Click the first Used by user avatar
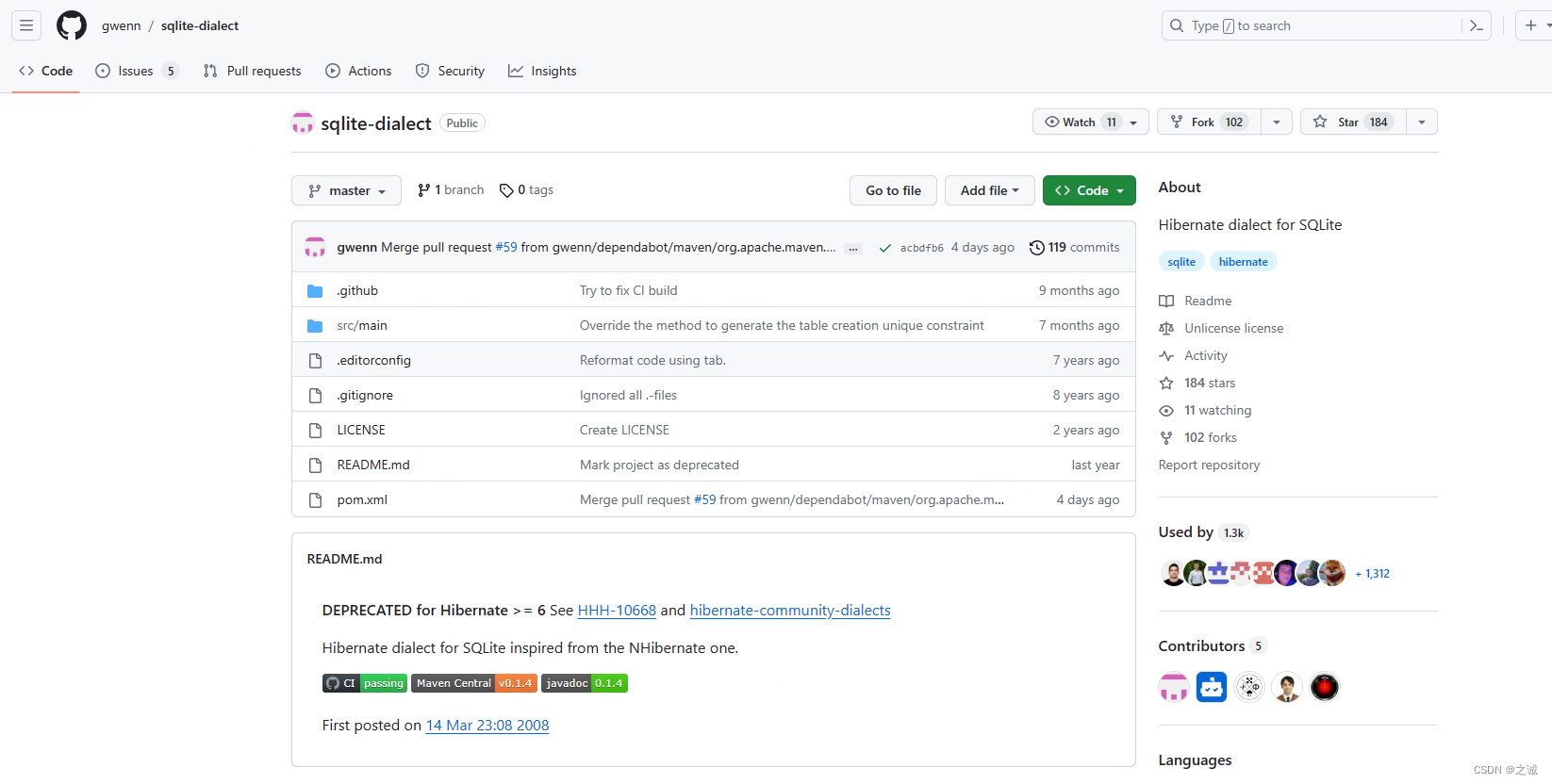This screenshot has width=1552, height=784. [x=1172, y=573]
